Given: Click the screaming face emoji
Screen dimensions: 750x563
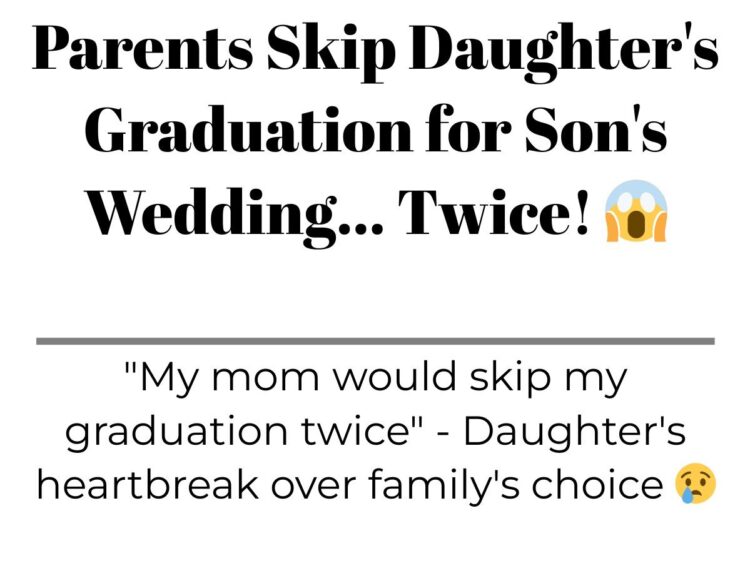Looking at the screenshot, I should 636,211.
